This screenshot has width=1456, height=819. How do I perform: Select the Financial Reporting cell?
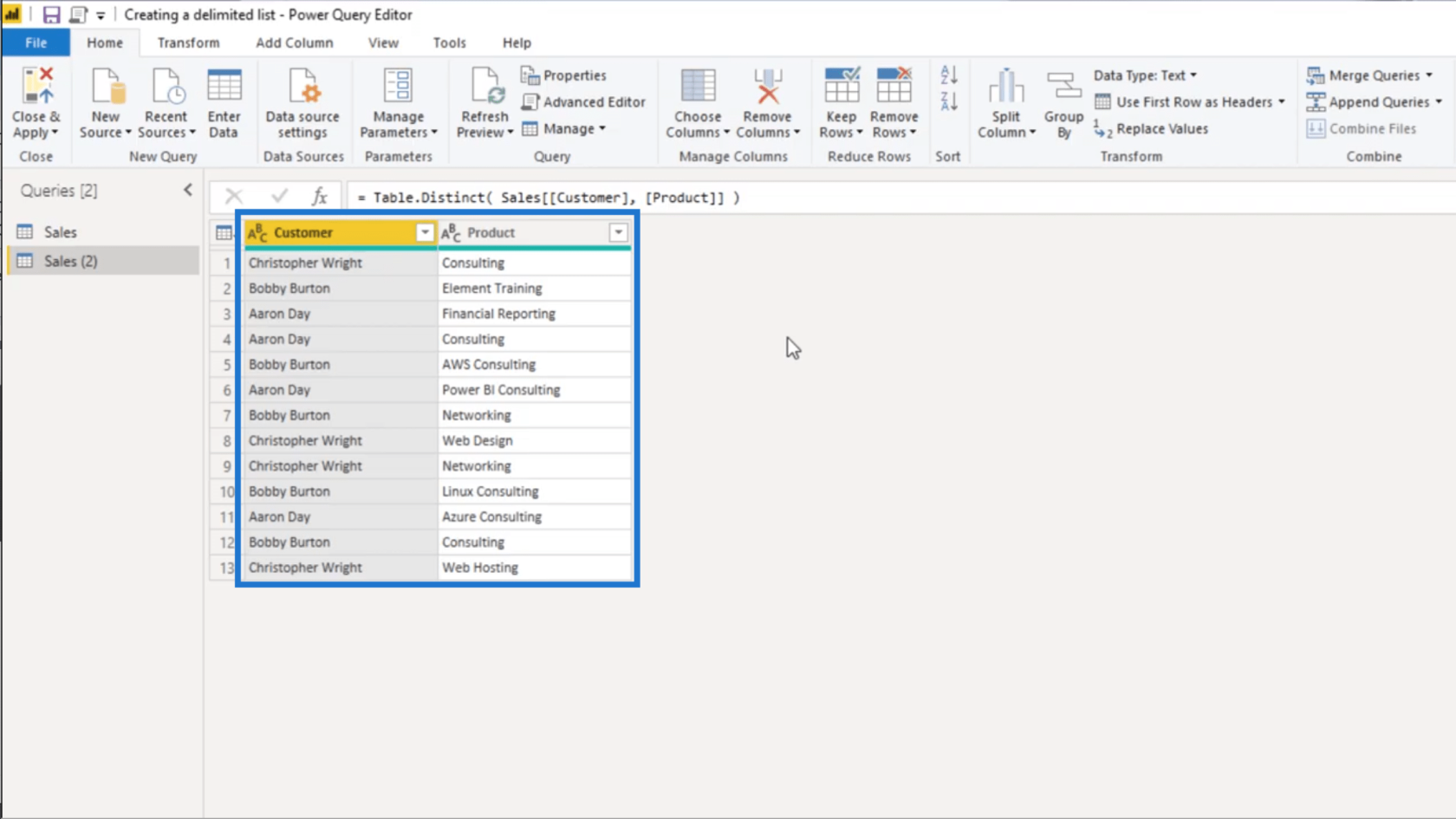tap(535, 314)
